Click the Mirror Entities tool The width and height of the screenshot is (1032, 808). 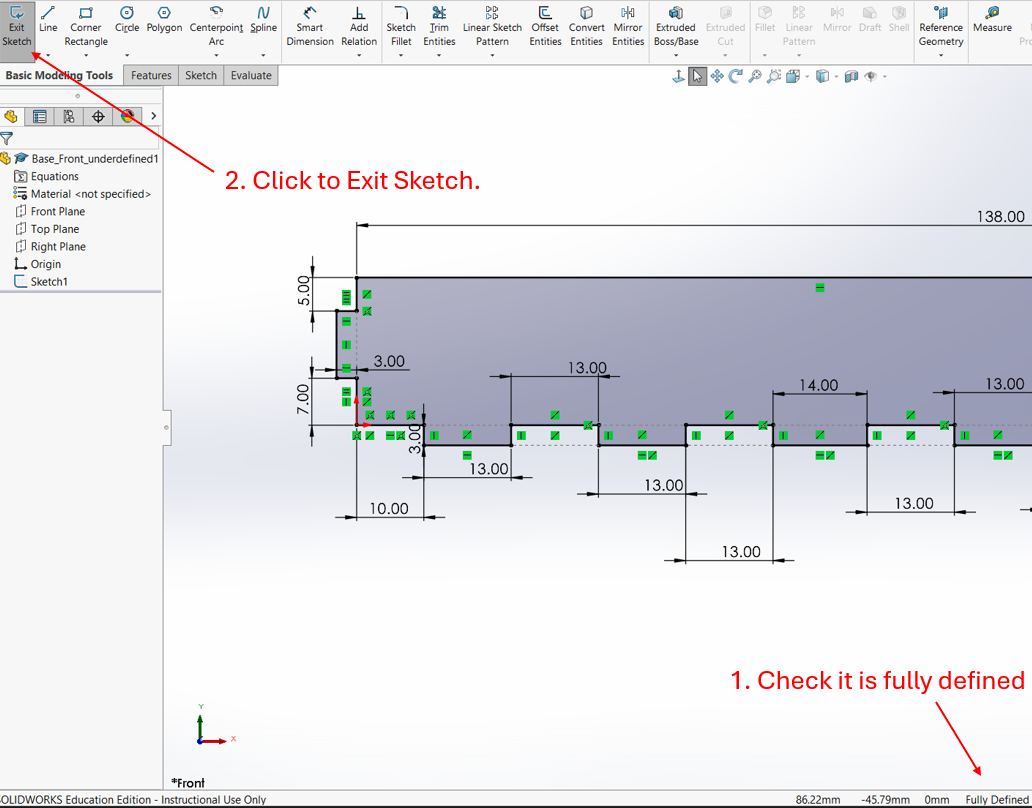(627, 27)
